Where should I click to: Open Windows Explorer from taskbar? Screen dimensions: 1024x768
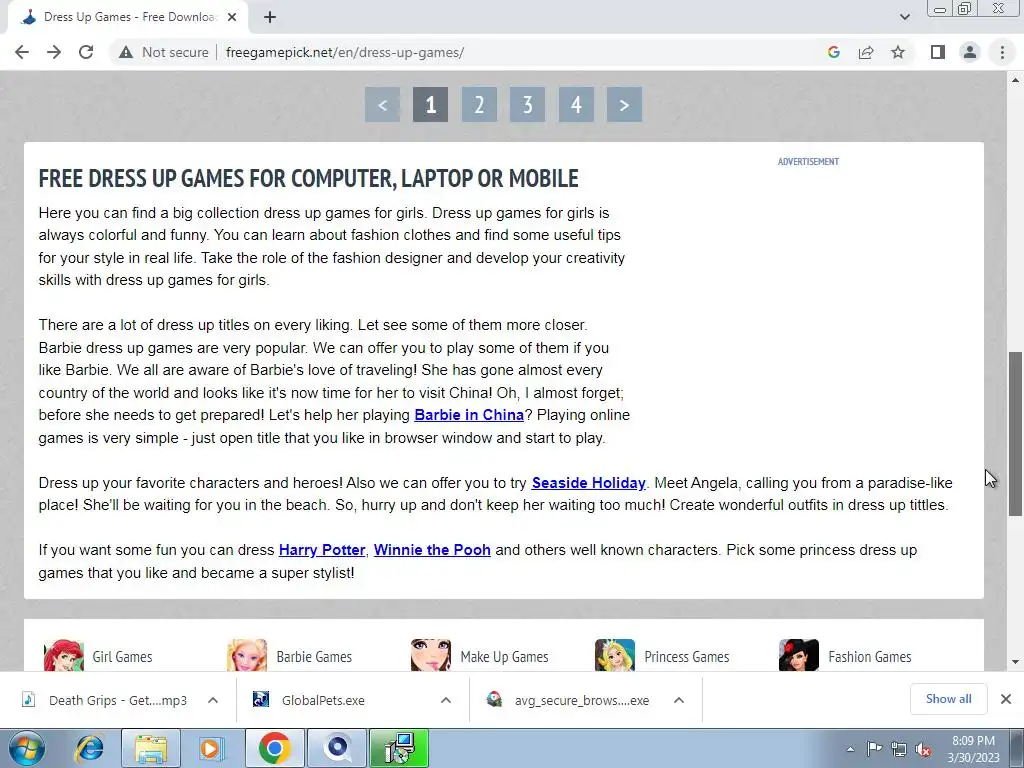[152, 748]
